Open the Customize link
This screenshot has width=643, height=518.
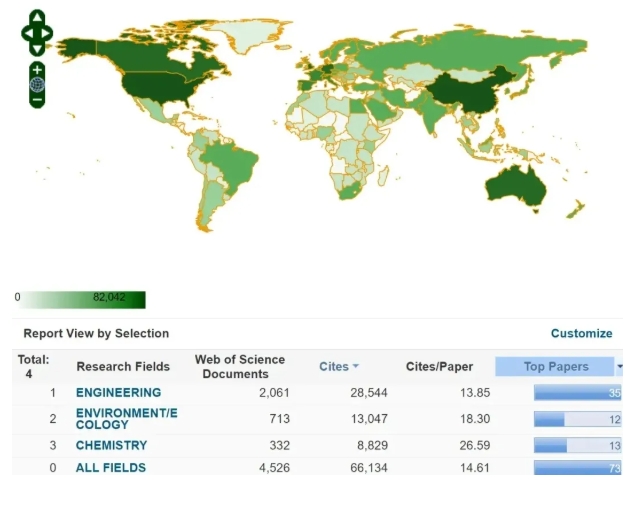581,333
